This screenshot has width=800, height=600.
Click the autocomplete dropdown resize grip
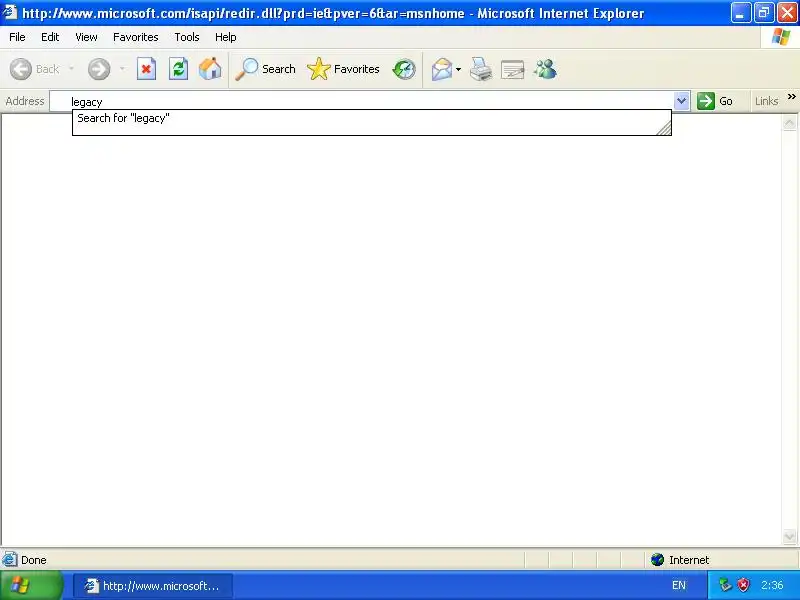pos(664,129)
